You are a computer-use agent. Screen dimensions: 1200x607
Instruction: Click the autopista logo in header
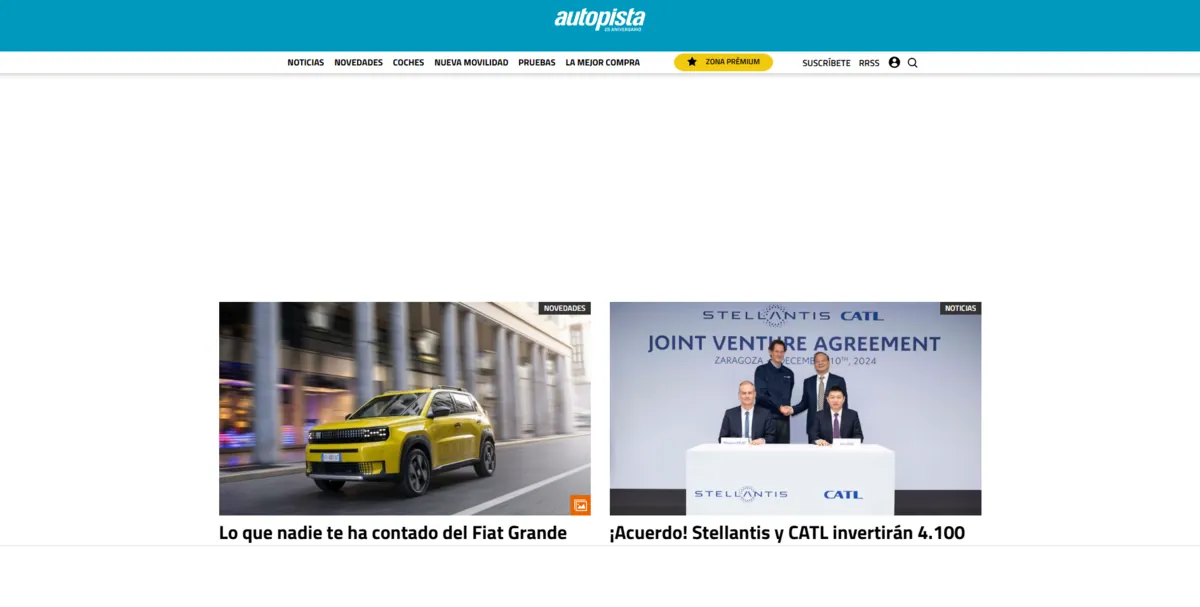(600, 19)
